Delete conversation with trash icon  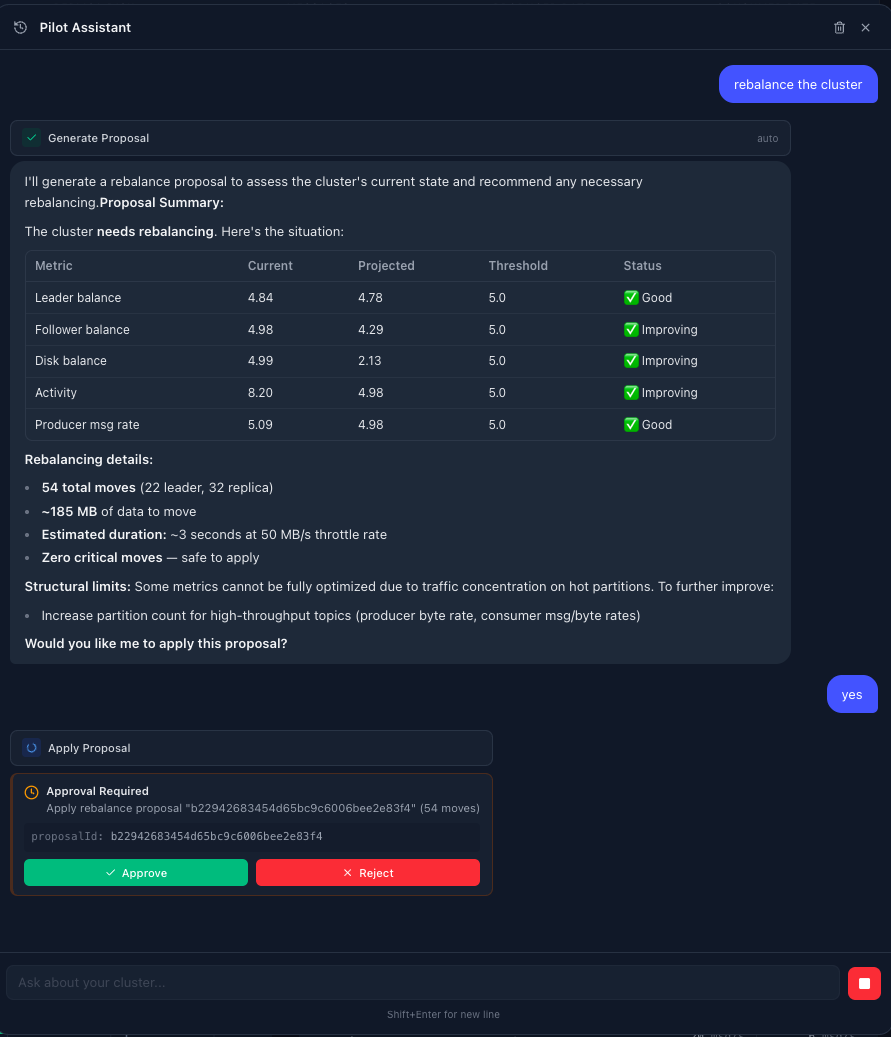(839, 27)
